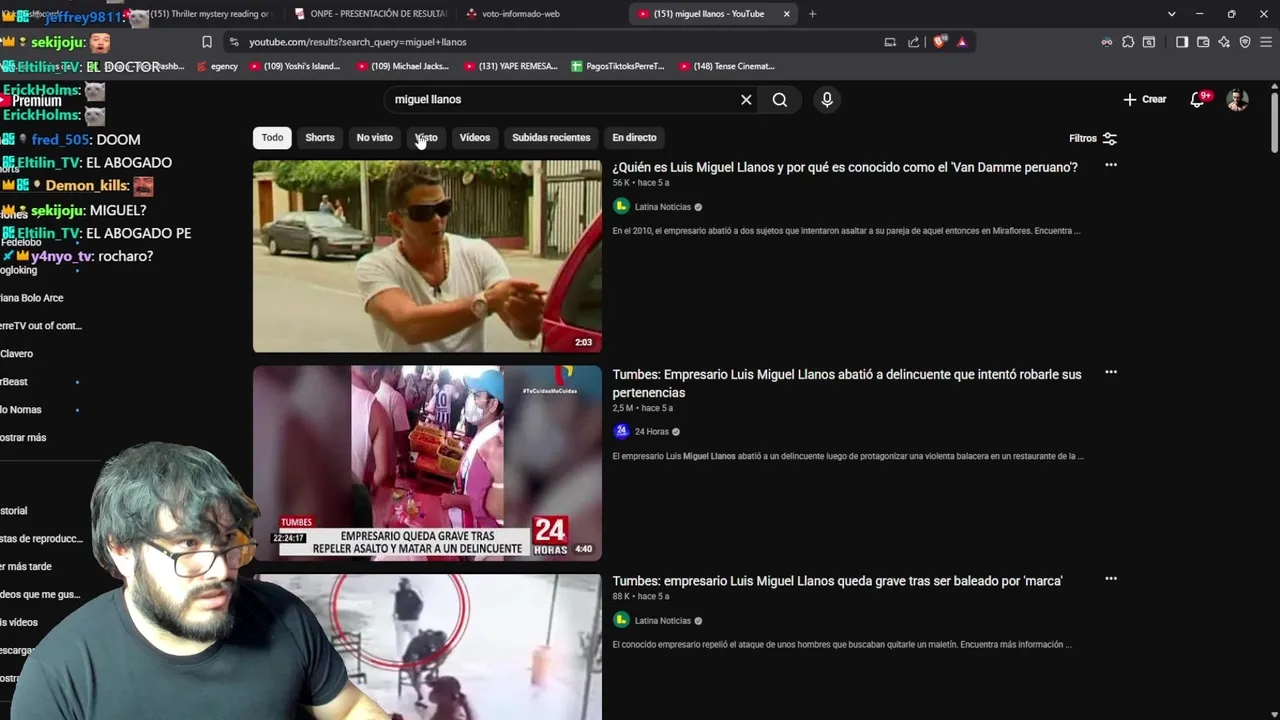Select the Todo filter chip
Image resolution: width=1280 pixels, height=720 pixels.
pyautogui.click(x=273, y=138)
